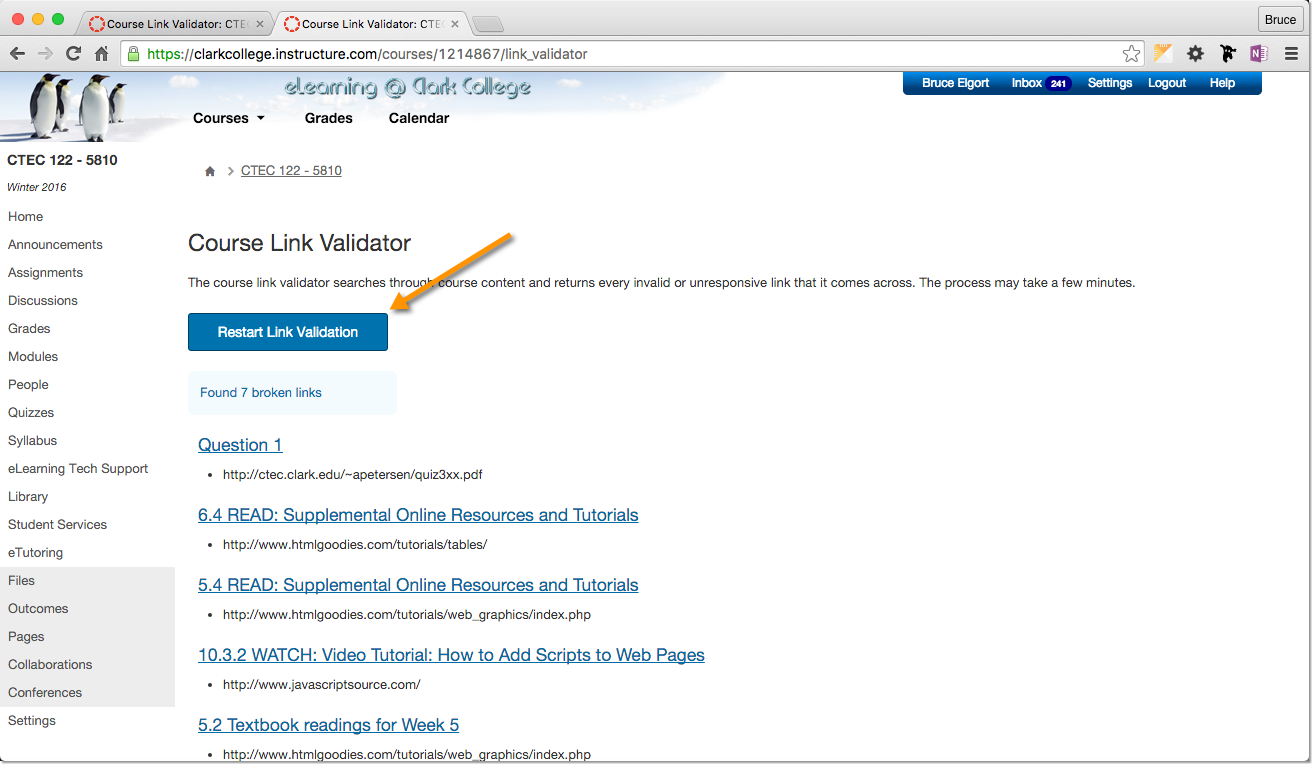Screen dimensions: 1312x764
Task: Reload the page with the refresh icon
Action: click(x=73, y=54)
